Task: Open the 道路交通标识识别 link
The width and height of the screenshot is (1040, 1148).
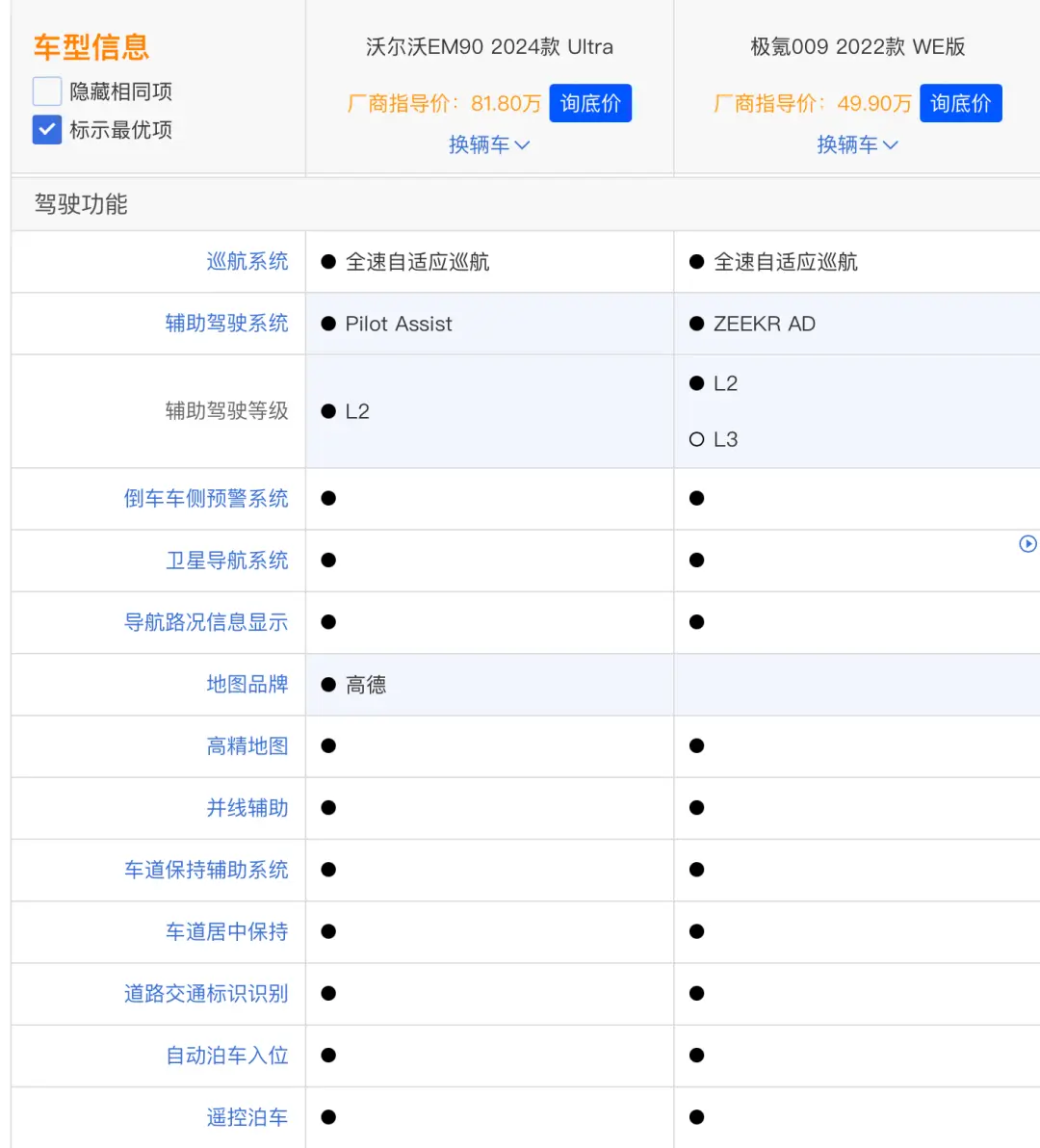Action: tap(206, 994)
